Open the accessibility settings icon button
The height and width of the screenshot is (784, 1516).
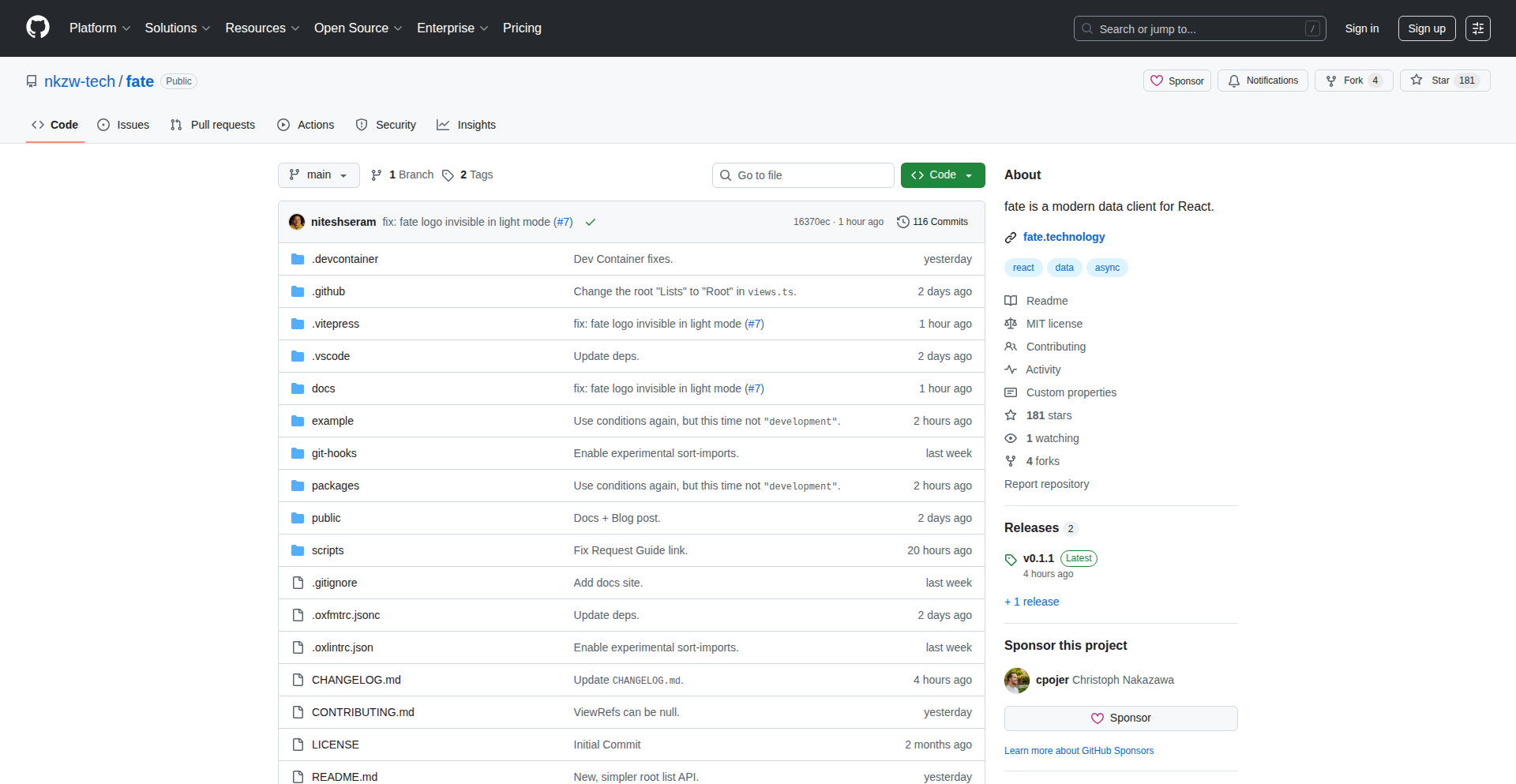coord(1477,28)
